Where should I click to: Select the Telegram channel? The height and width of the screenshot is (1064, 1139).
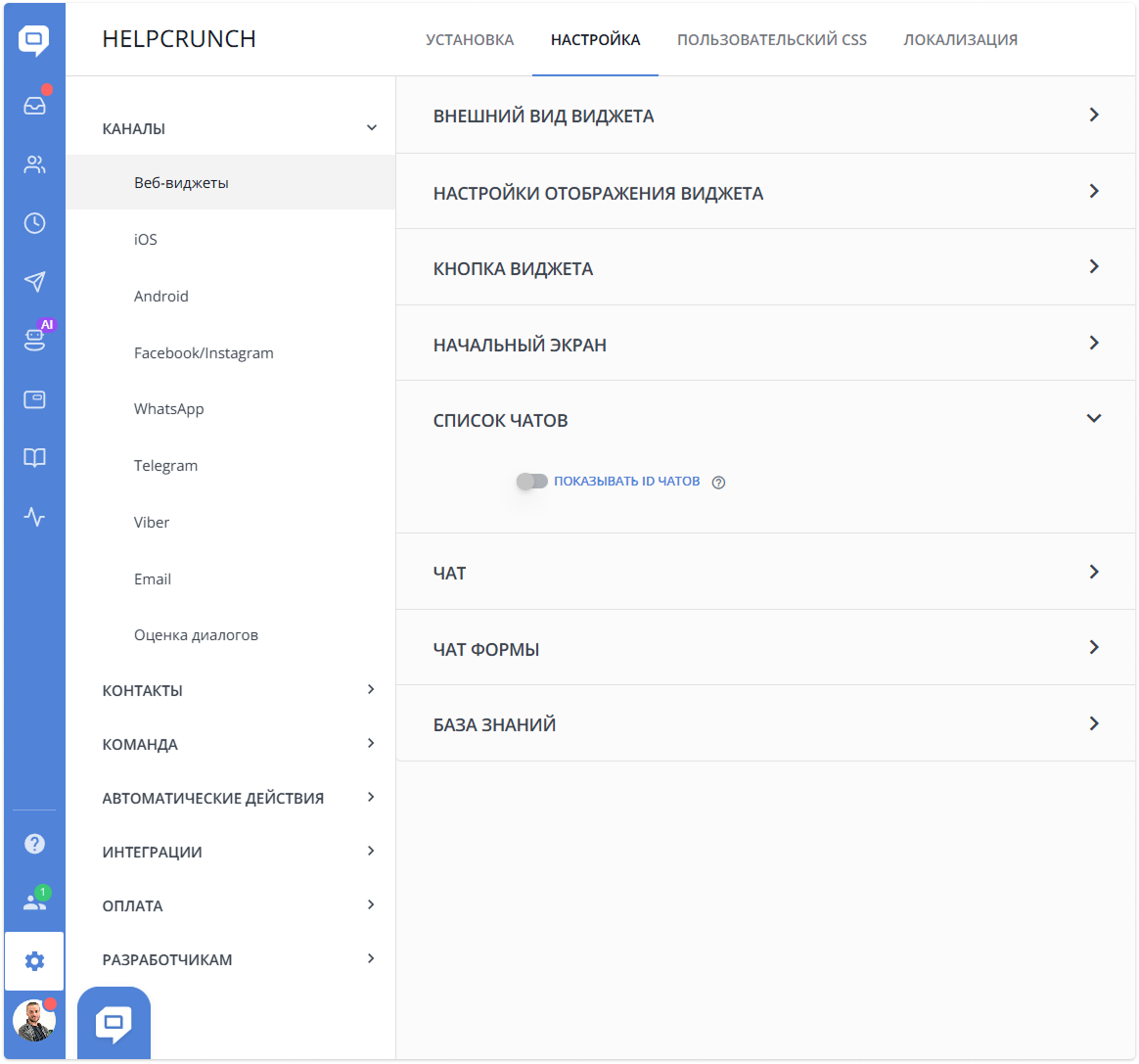pos(165,465)
